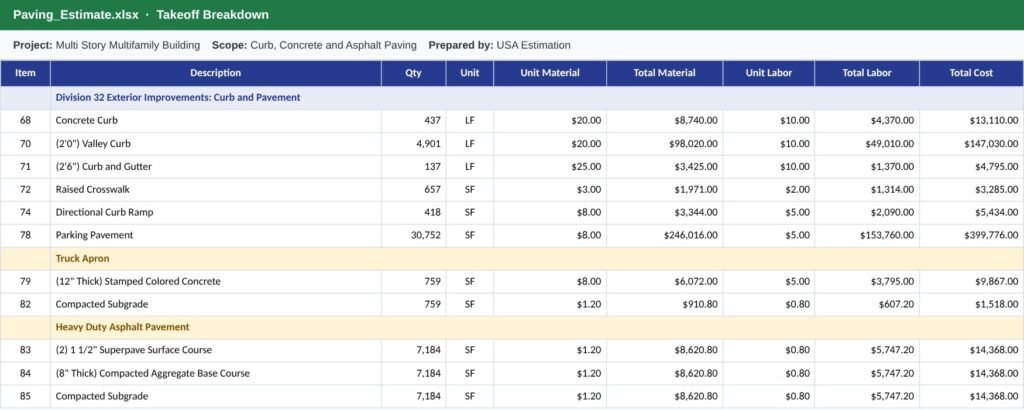Click the quantity 418 cell
Image resolution: width=1024 pixels, height=410 pixels.
coord(413,212)
